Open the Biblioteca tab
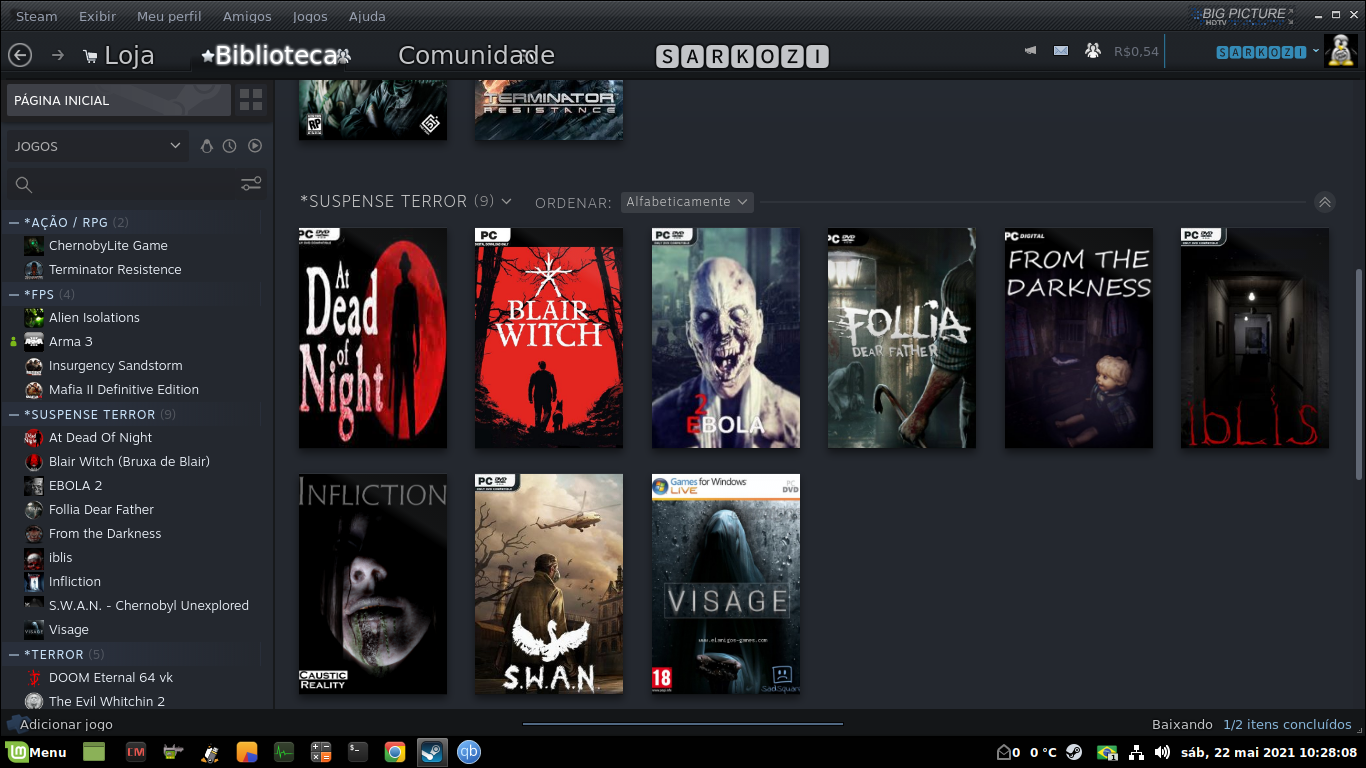1366x768 pixels. 275,55
